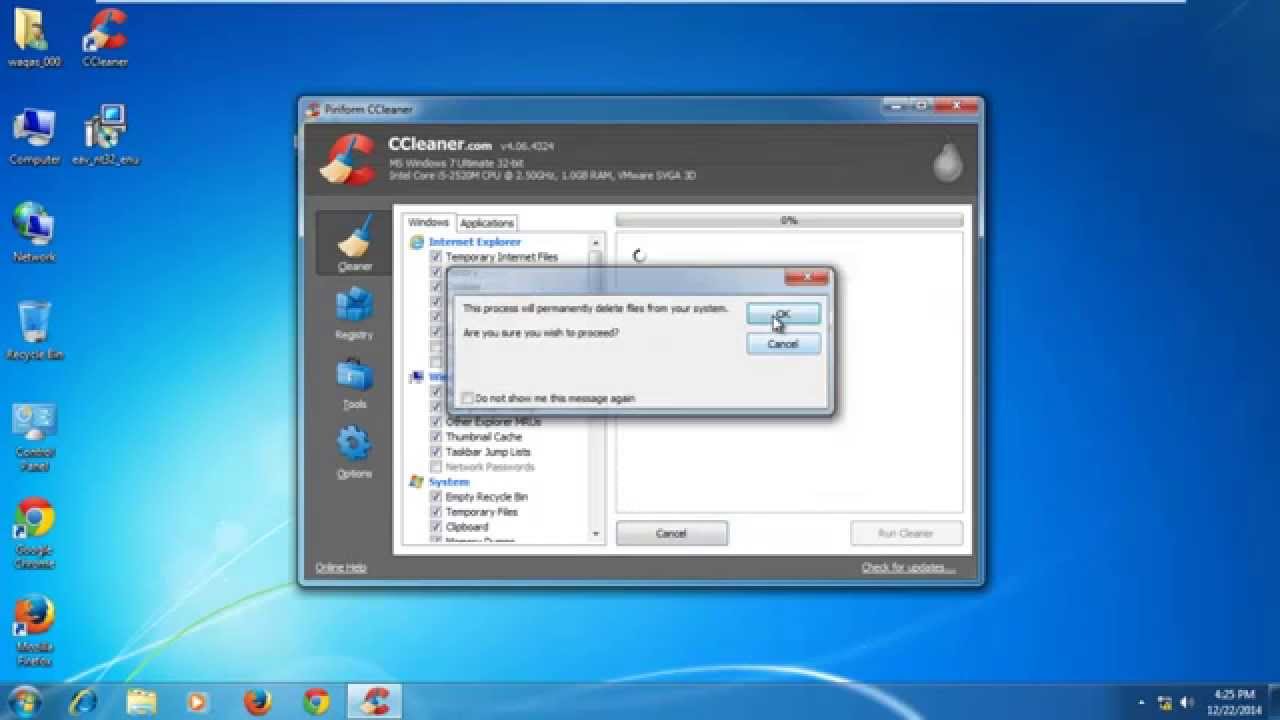This screenshot has width=1280, height=720.
Task: Switch to the Windows tab
Action: [x=429, y=222]
